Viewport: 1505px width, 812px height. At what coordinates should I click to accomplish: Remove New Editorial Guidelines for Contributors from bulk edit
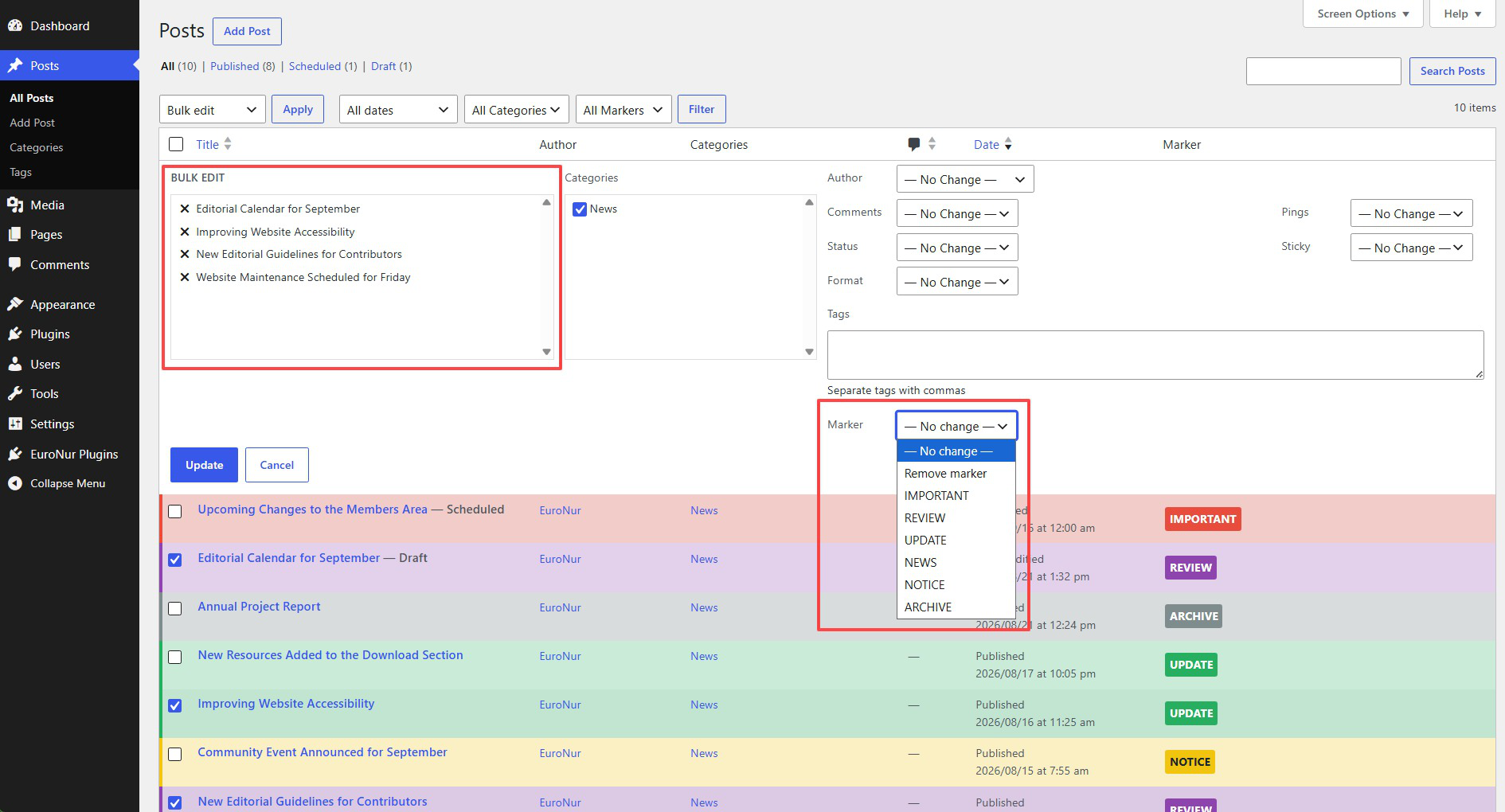(185, 254)
